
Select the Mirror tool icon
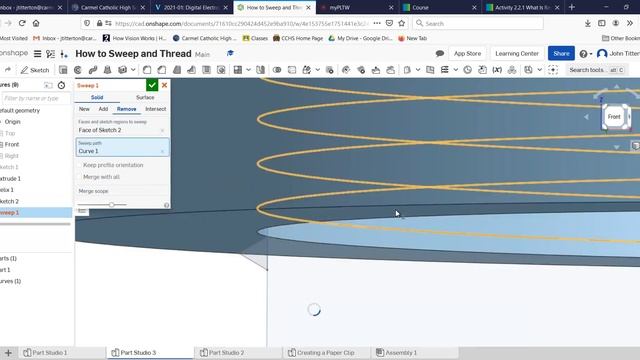tap(260, 70)
